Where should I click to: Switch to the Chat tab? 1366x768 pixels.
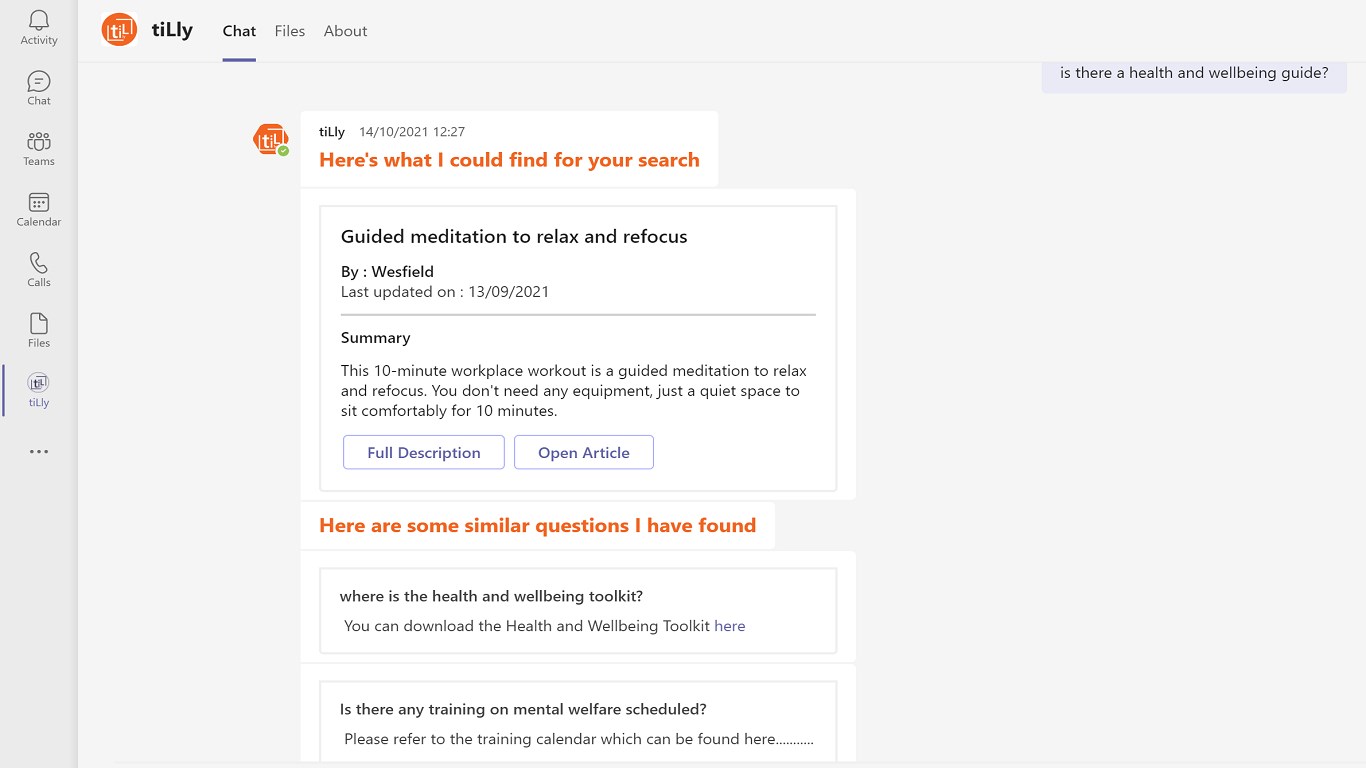(x=239, y=31)
